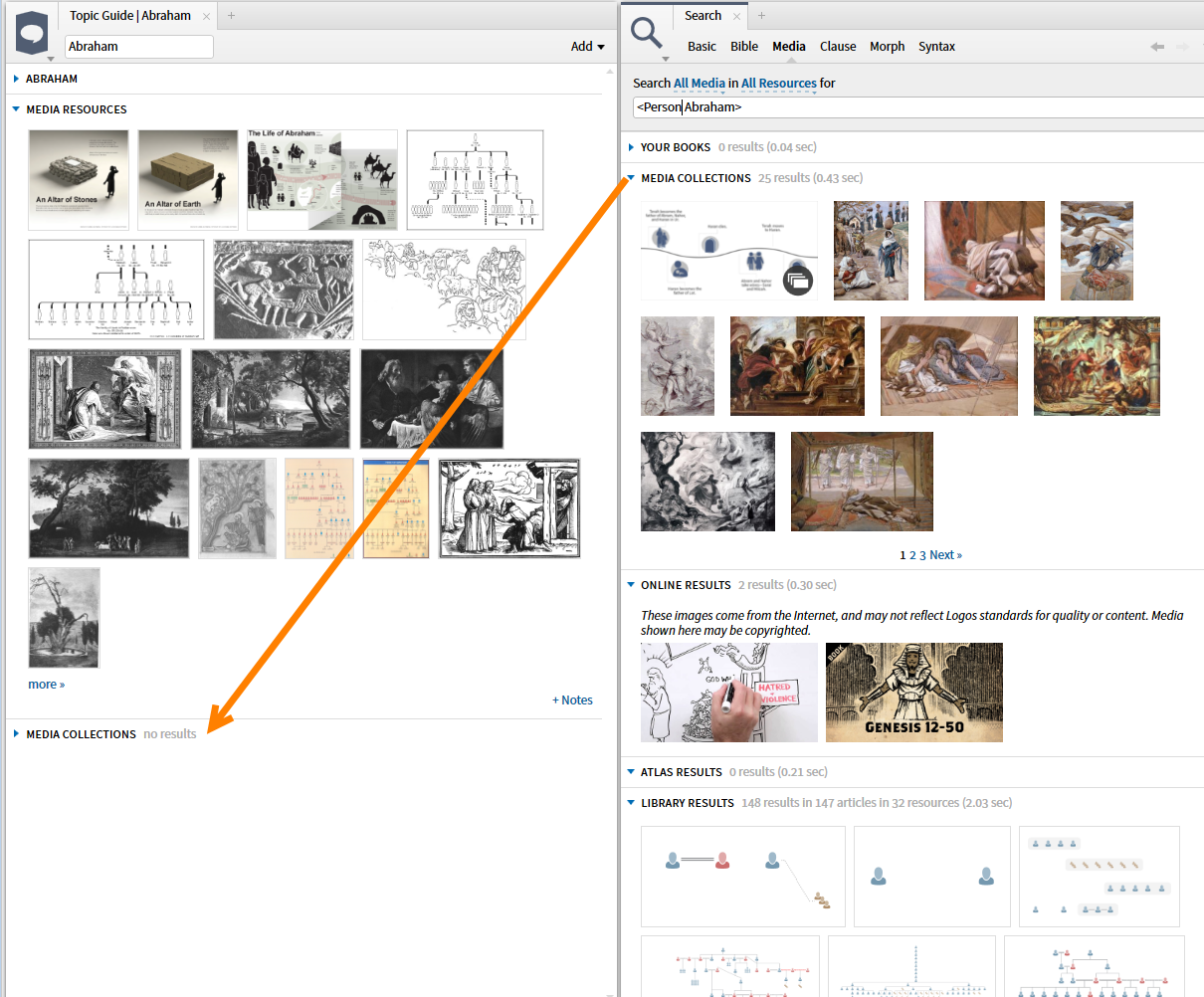Add new tab next to Topic Guide
The image size is (1204, 997).
(232, 16)
